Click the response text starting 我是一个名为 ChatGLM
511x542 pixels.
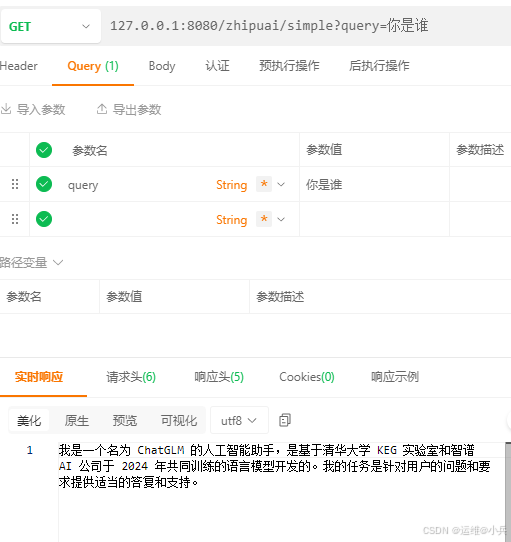click(274, 466)
